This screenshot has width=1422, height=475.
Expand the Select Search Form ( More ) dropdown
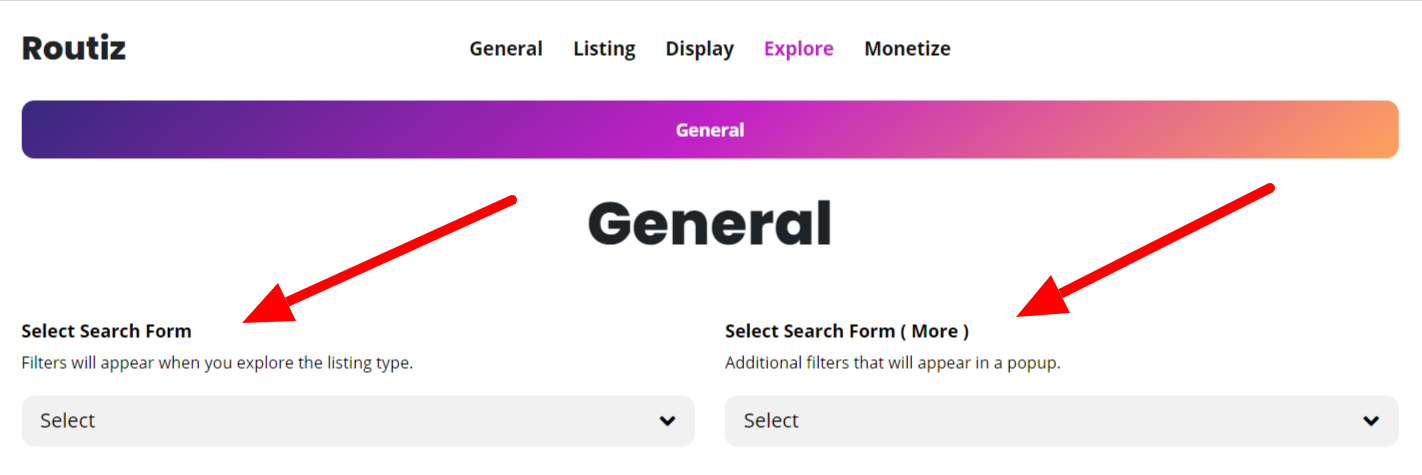tap(1062, 421)
